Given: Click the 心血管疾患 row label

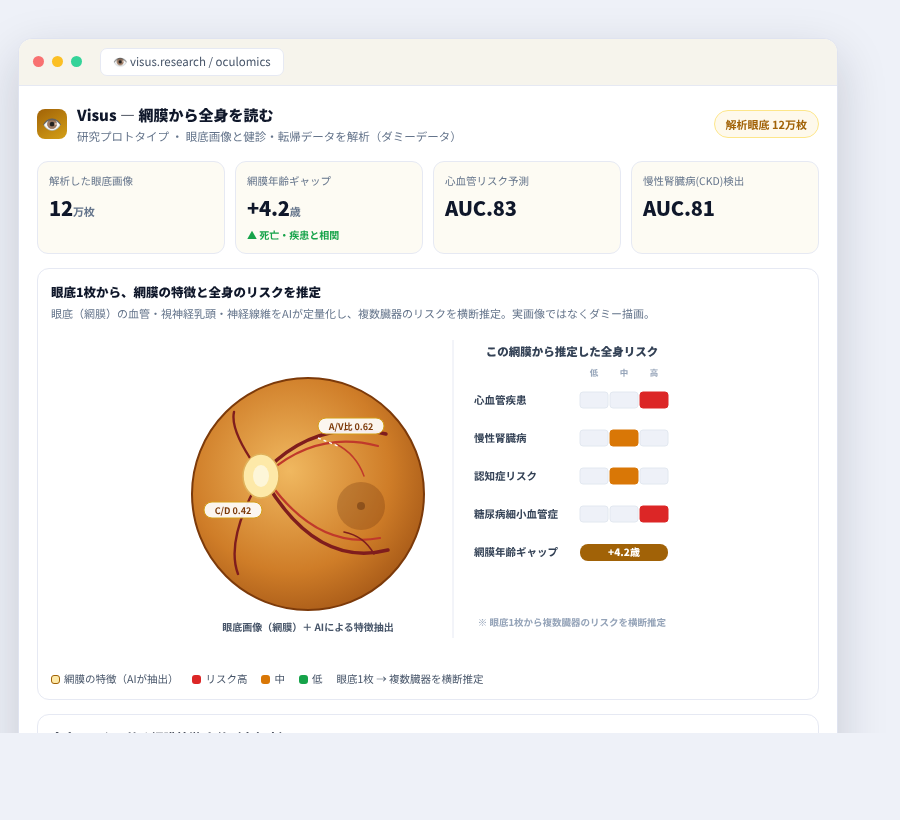Looking at the screenshot, I should pyautogui.click(x=500, y=400).
